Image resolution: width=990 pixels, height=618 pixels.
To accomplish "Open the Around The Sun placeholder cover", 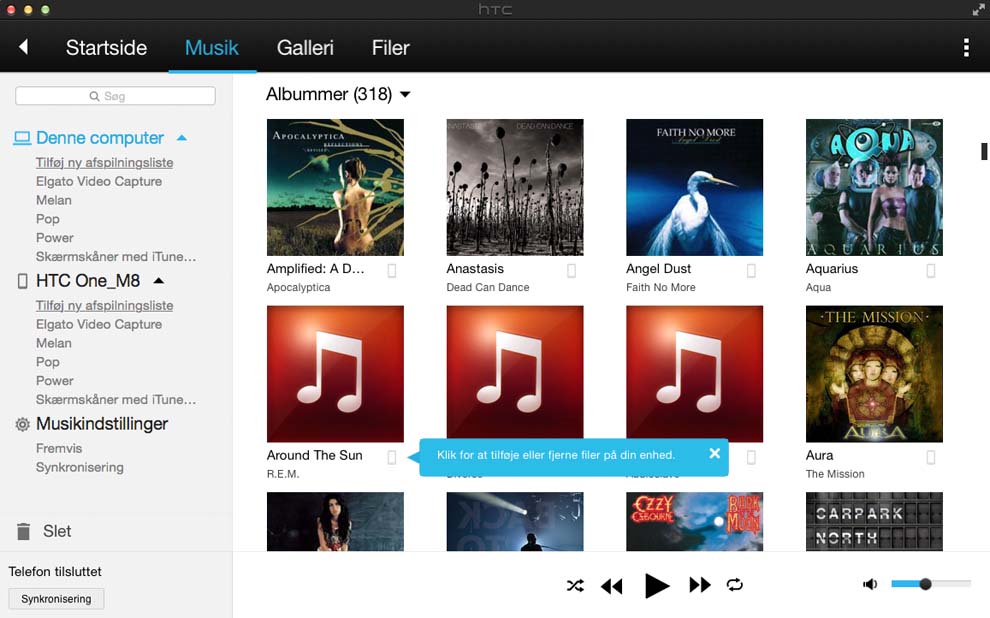I will click(335, 374).
